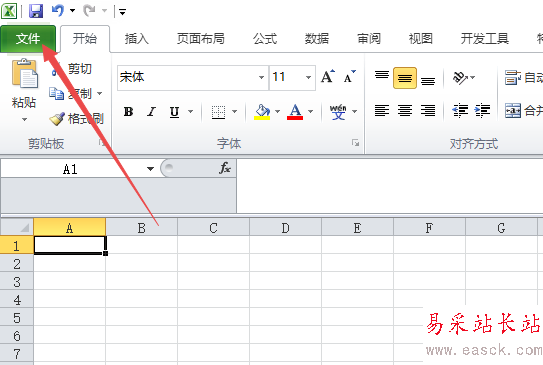The width and height of the screenshot is (543, 365).
Task: Click the text Orientation icon
Action: pyautogui.click(x=460, y=78)
